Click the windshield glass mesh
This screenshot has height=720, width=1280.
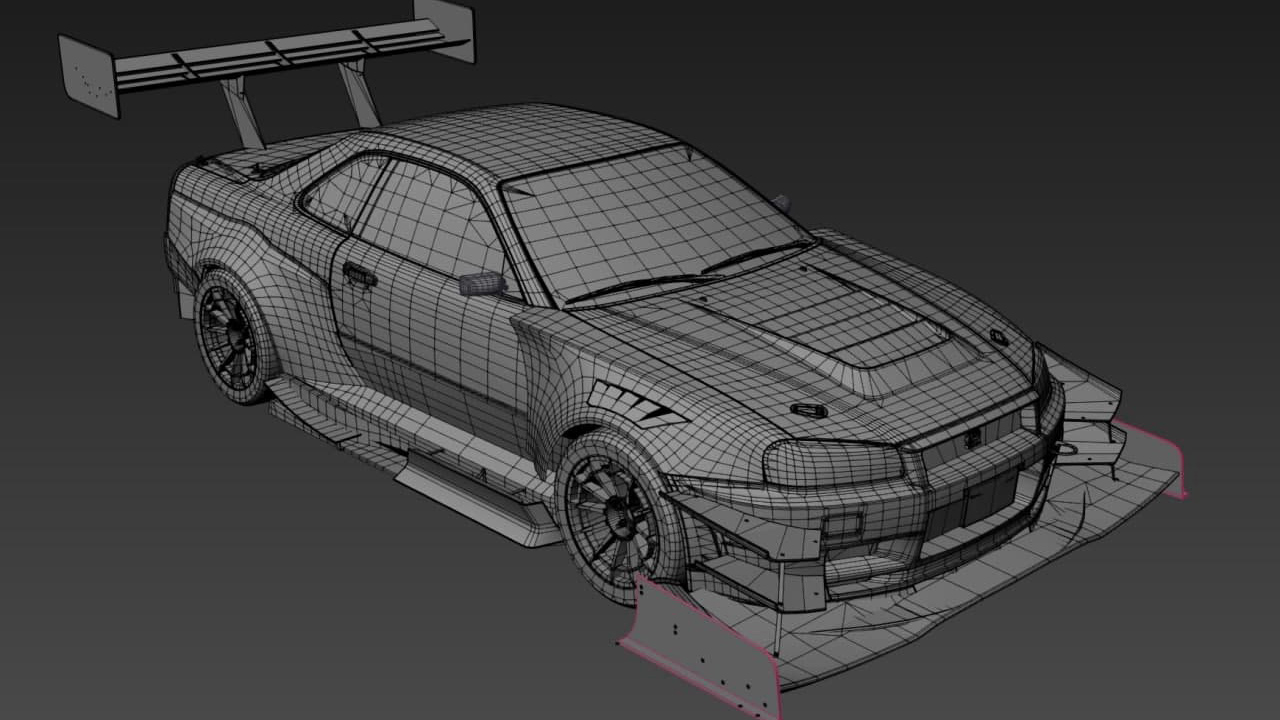(640, 220)
